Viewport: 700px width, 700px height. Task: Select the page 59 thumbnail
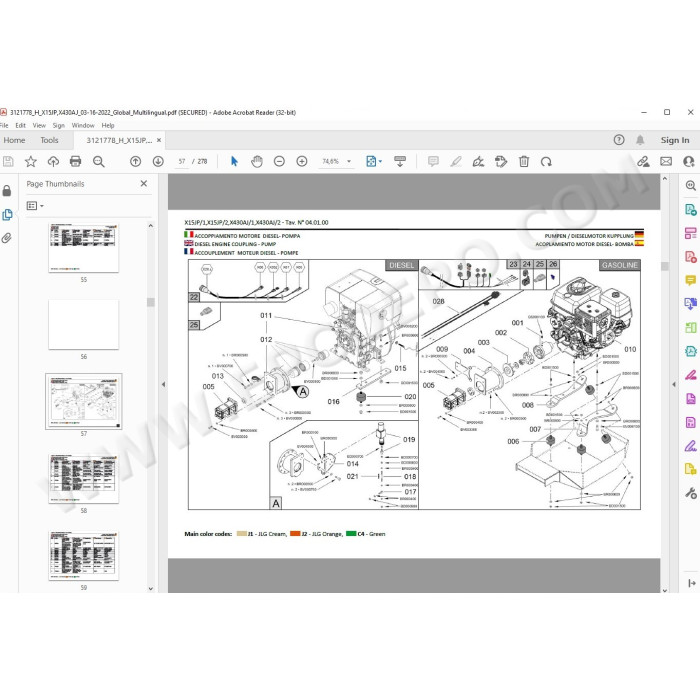pos(83,555)
